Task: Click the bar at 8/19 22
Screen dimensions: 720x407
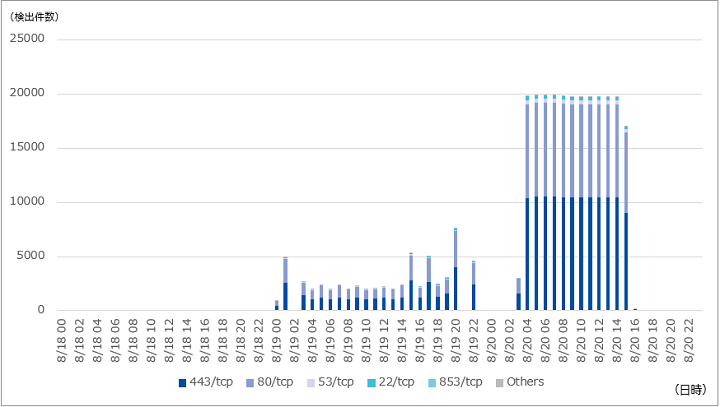Action: click(x=473, y=285)
